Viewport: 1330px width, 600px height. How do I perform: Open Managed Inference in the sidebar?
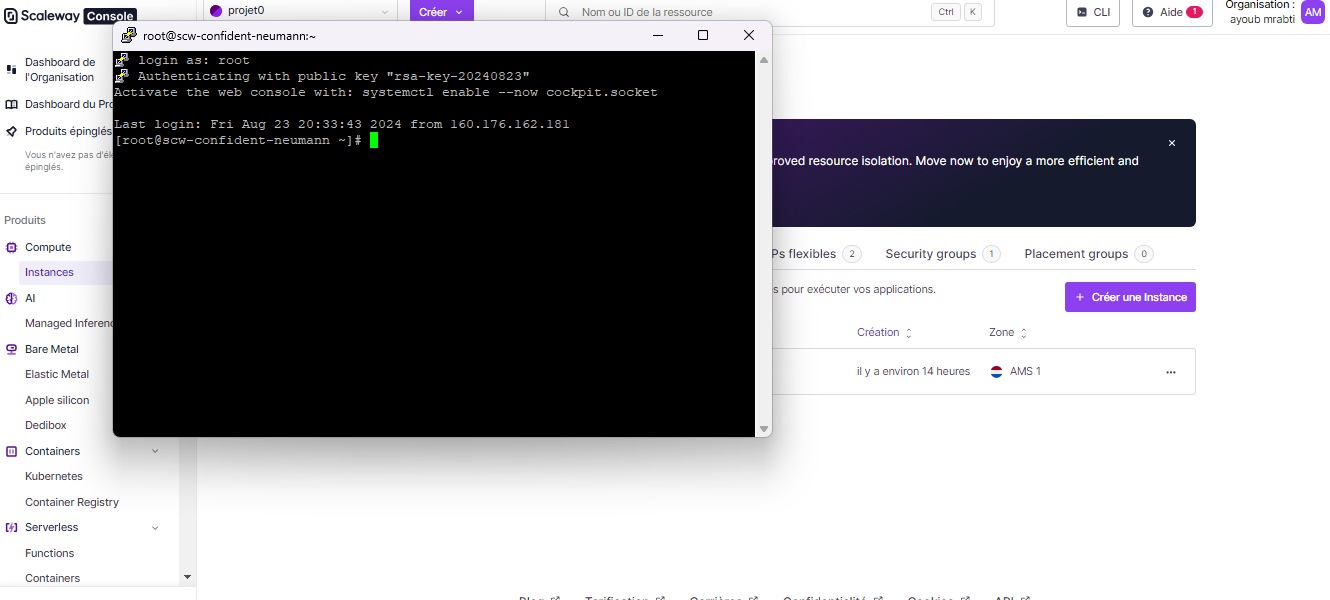tap(69, 323)
